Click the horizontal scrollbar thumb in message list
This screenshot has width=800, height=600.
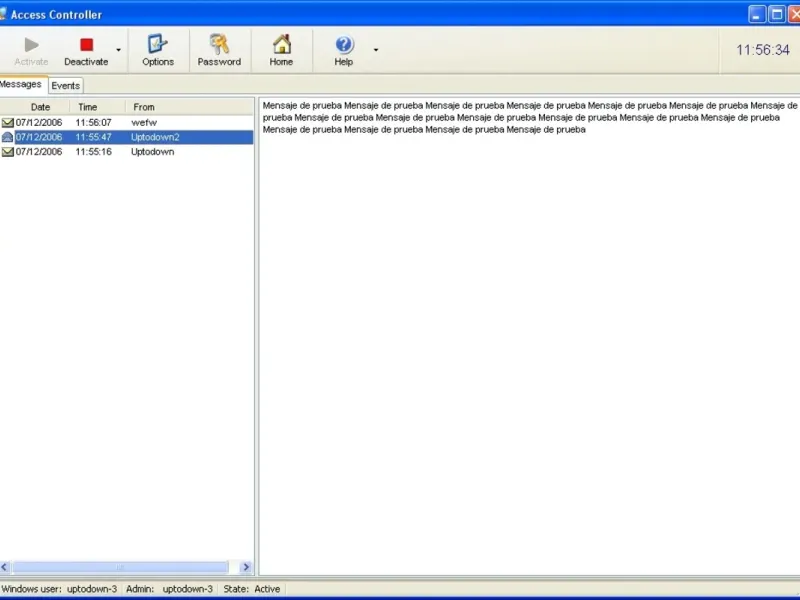[x=120, y=567]
